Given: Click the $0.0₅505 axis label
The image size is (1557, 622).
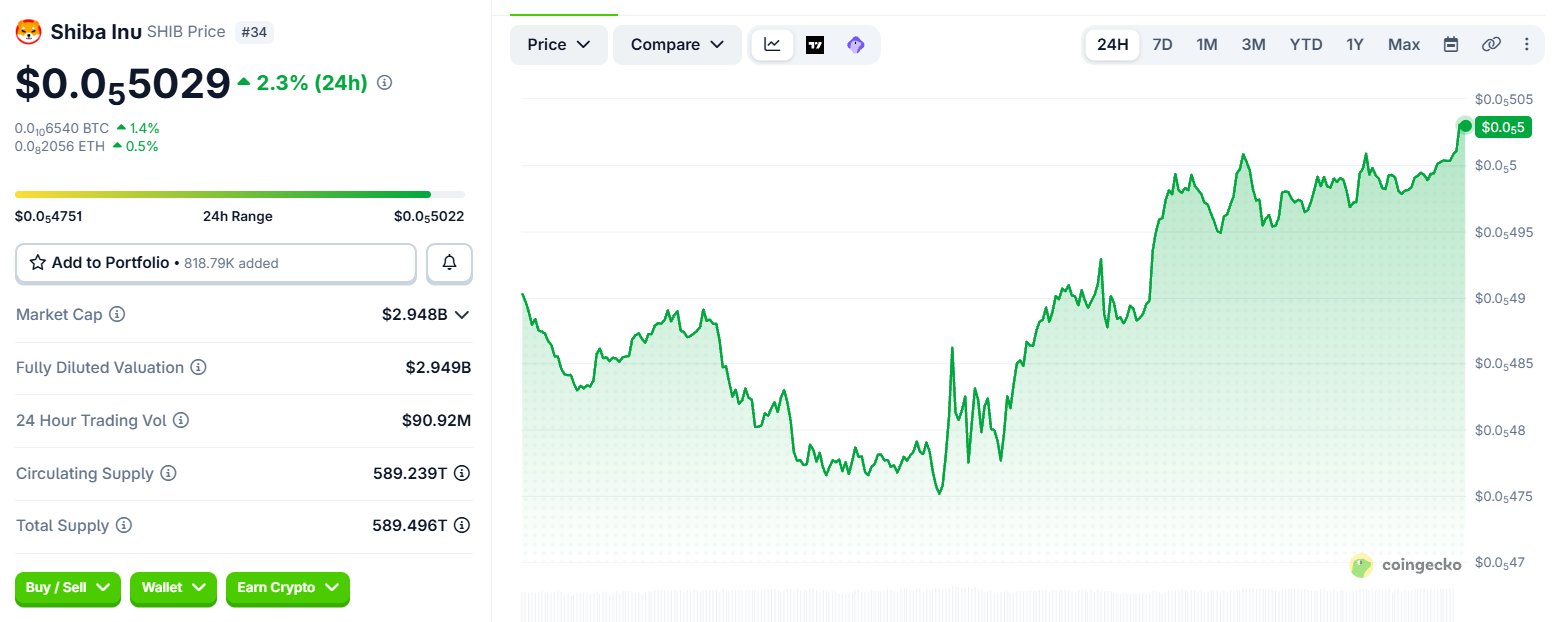Looking at the screenshot, I should click(1504, 100).
